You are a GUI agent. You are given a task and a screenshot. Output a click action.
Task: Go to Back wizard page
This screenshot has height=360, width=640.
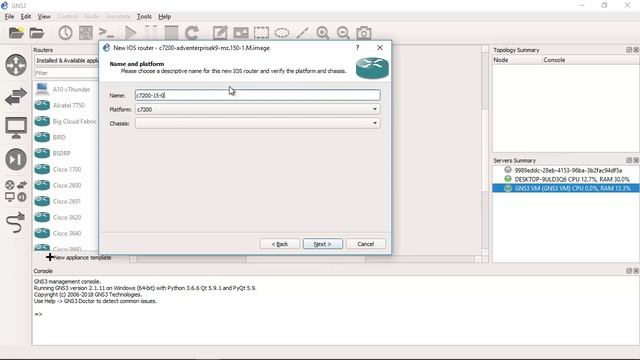click(x=280, y=244)
